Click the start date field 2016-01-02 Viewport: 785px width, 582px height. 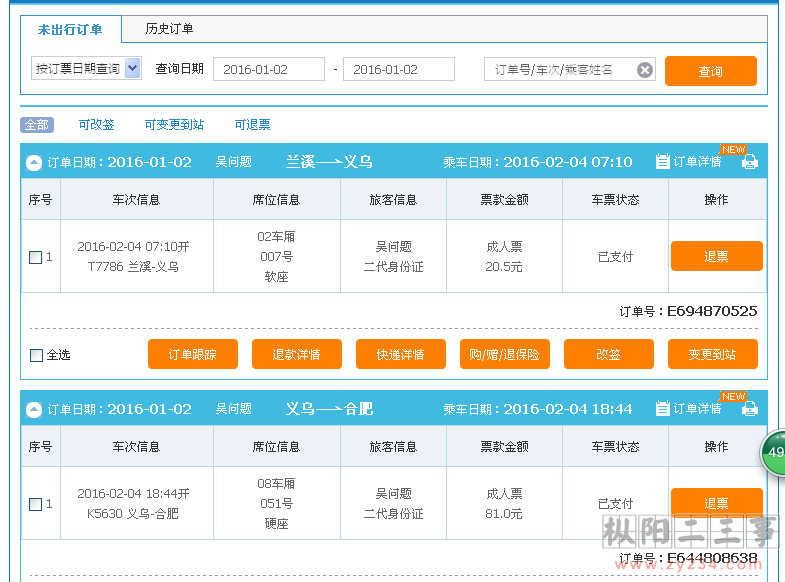tap(269, 69)
